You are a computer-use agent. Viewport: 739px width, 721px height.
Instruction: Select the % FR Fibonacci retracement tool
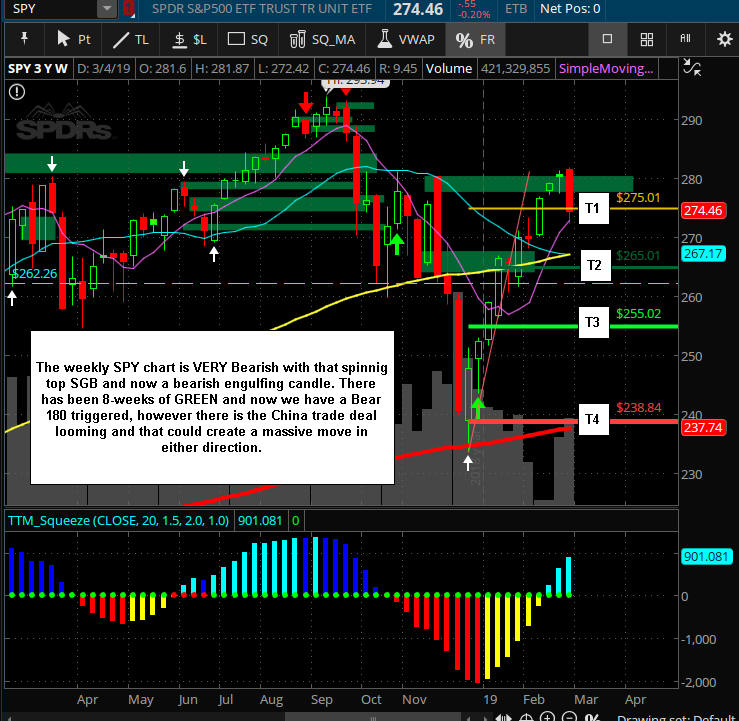pos(475,40)
